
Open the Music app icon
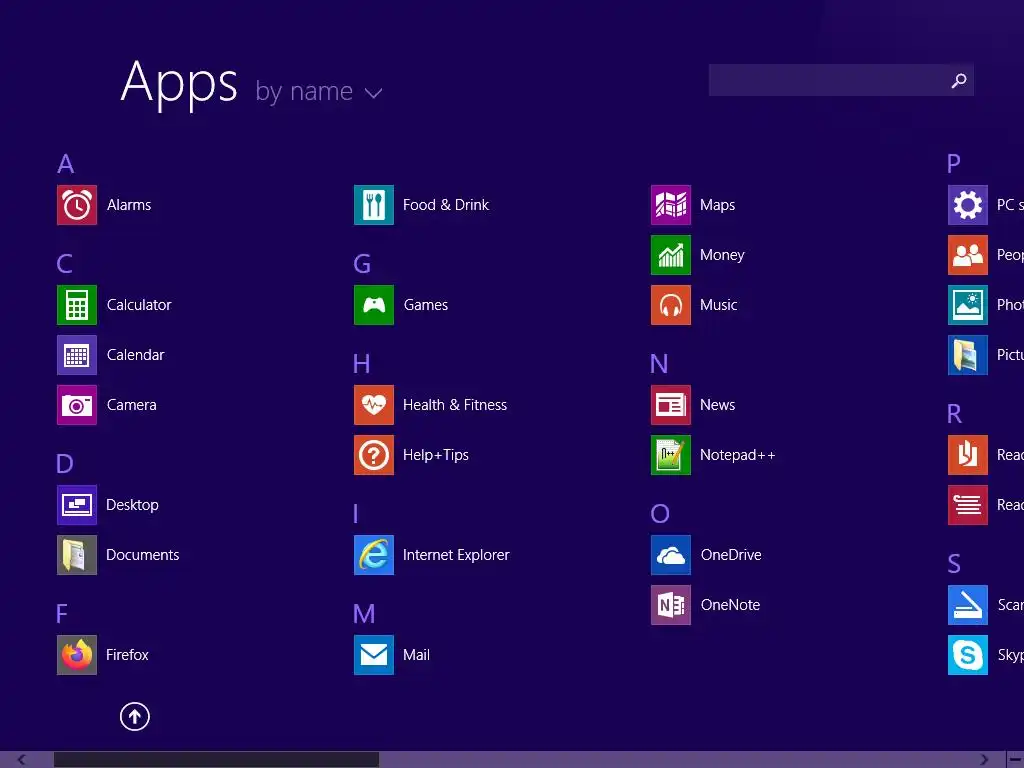tap(671, 305)
